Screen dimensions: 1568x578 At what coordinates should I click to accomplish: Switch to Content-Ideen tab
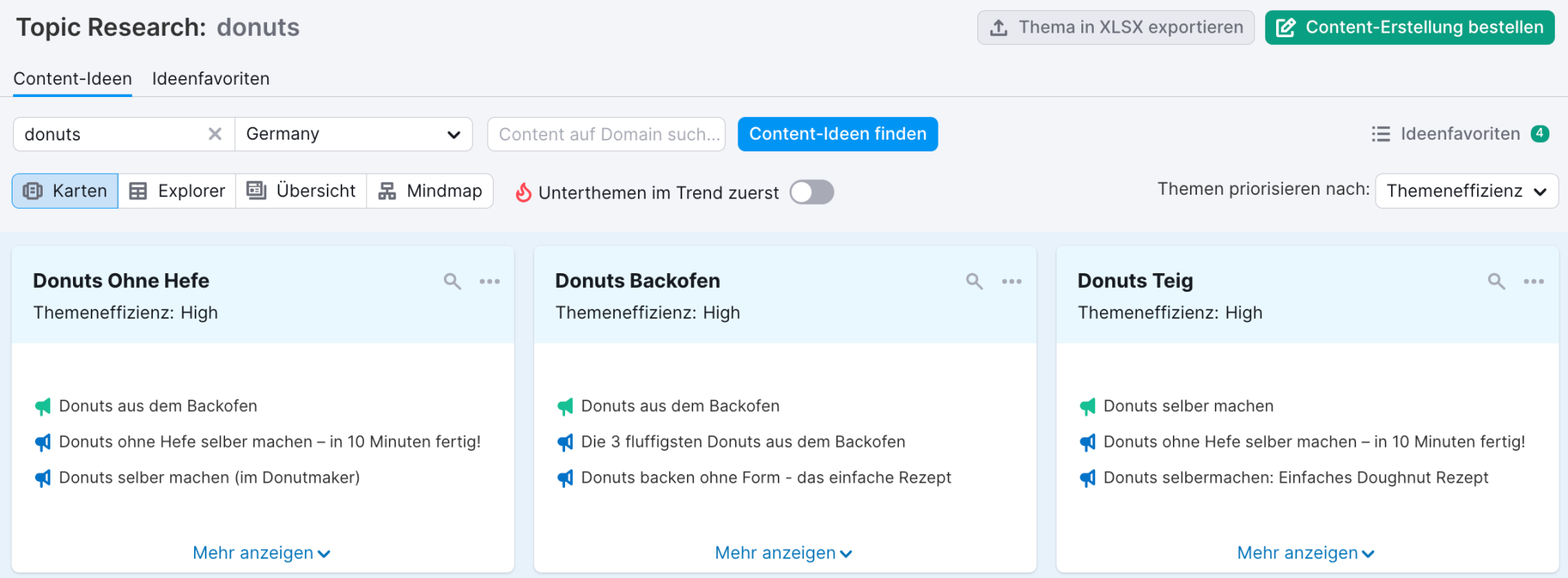click(x=72, y=79)
